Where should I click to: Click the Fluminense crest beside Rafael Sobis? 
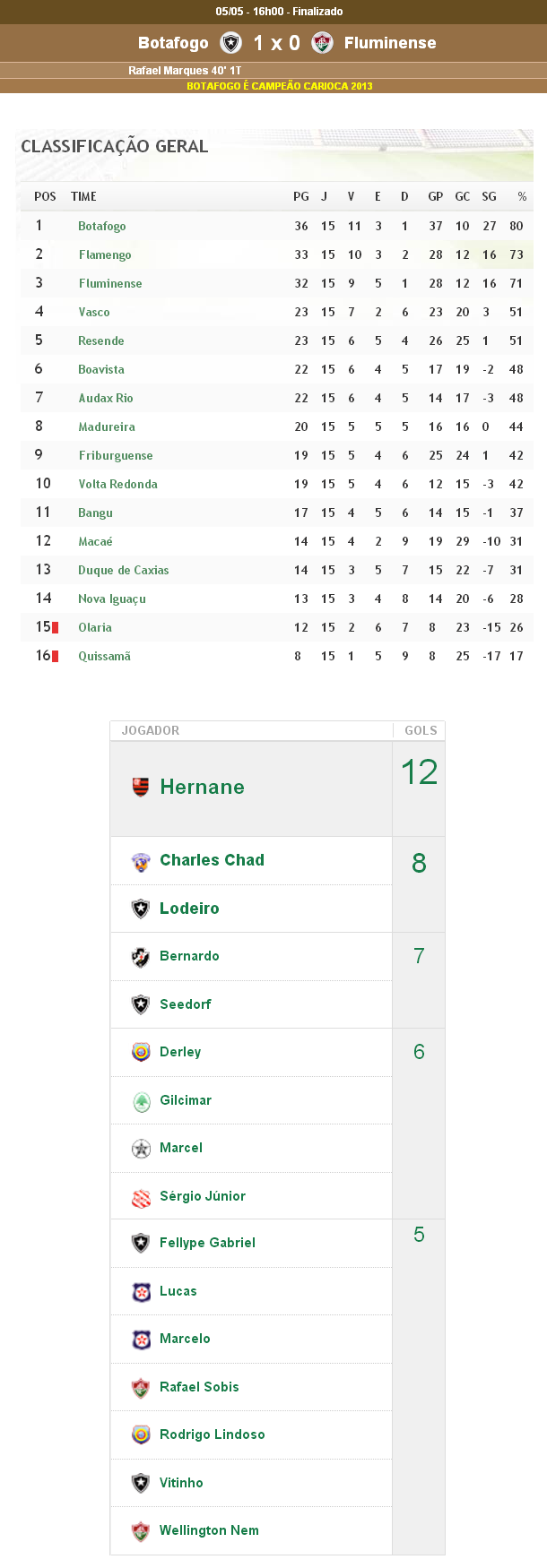pos(141,1388)
